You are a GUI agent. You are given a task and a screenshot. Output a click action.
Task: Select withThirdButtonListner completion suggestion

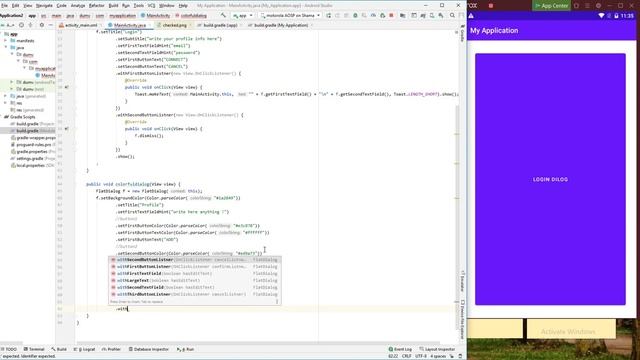(195, 294)
